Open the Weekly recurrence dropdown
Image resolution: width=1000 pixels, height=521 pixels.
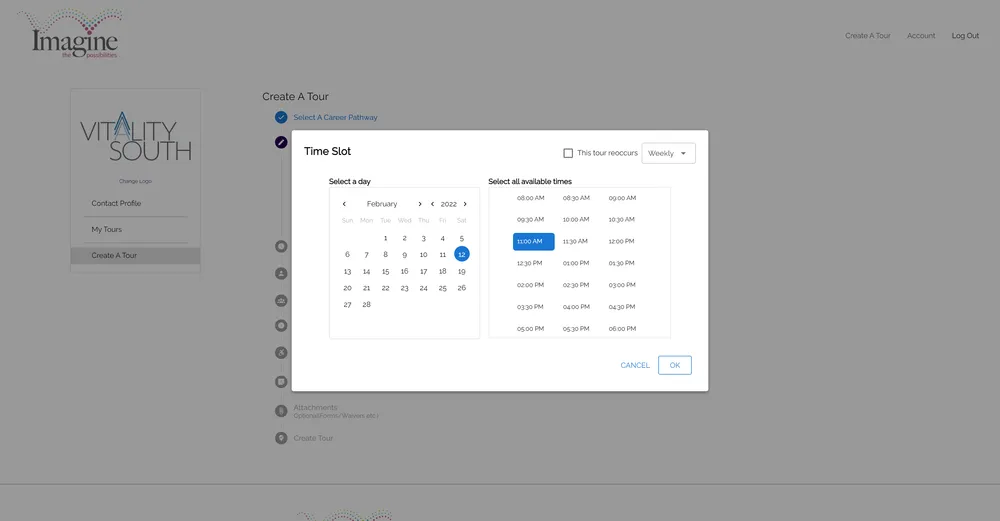coord(668,153)
